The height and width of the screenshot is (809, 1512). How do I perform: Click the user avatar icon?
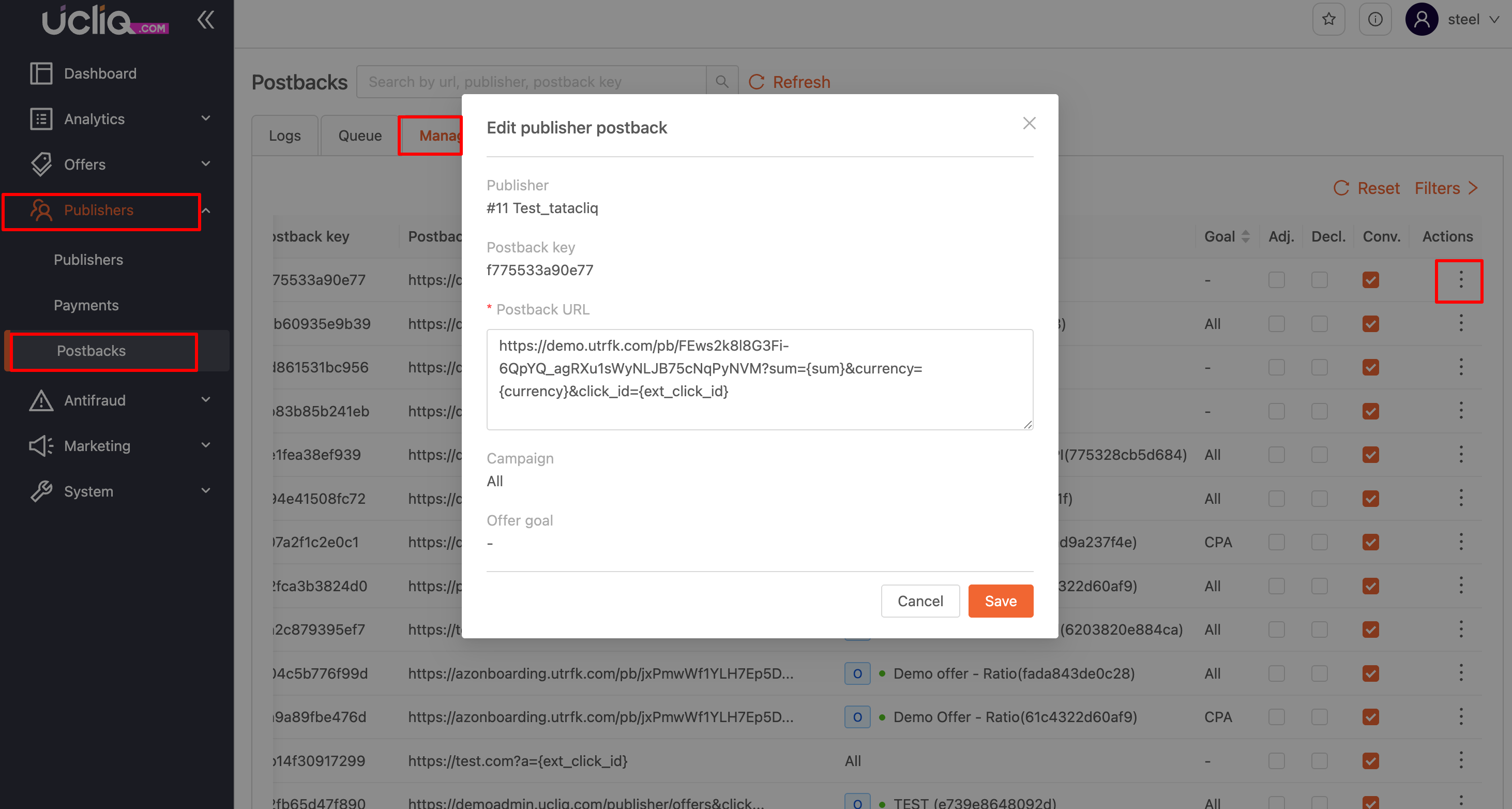(1421, 19)
